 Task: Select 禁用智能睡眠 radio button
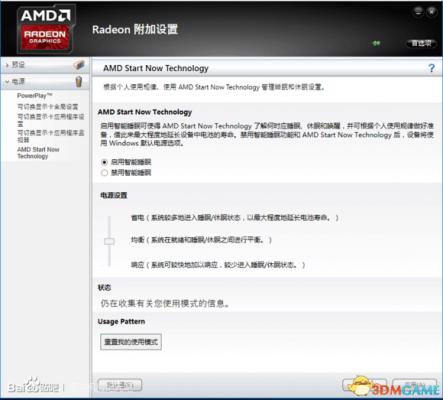[x=104, y=173]
